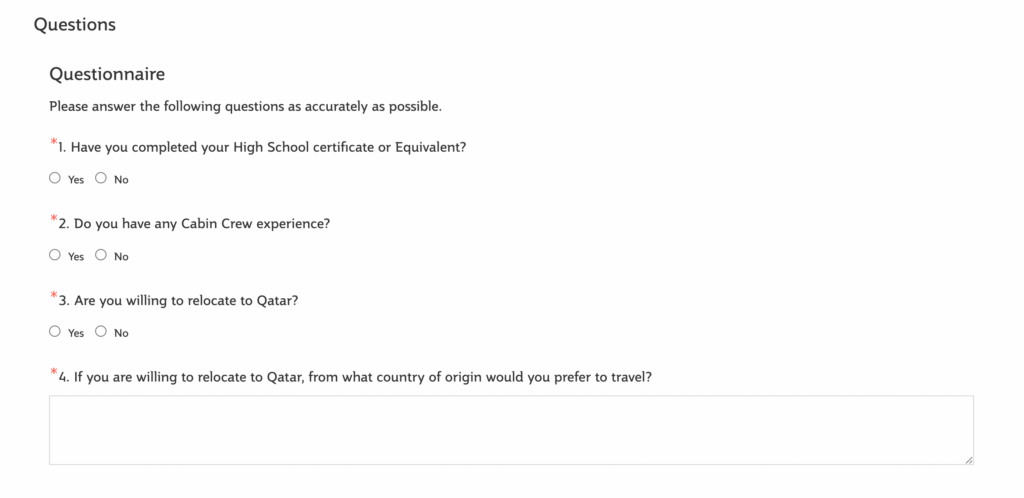Choose No radio for Cabin Crew experience
The height and width of the screenshot is (498, 1024).
tap(101, 255)
